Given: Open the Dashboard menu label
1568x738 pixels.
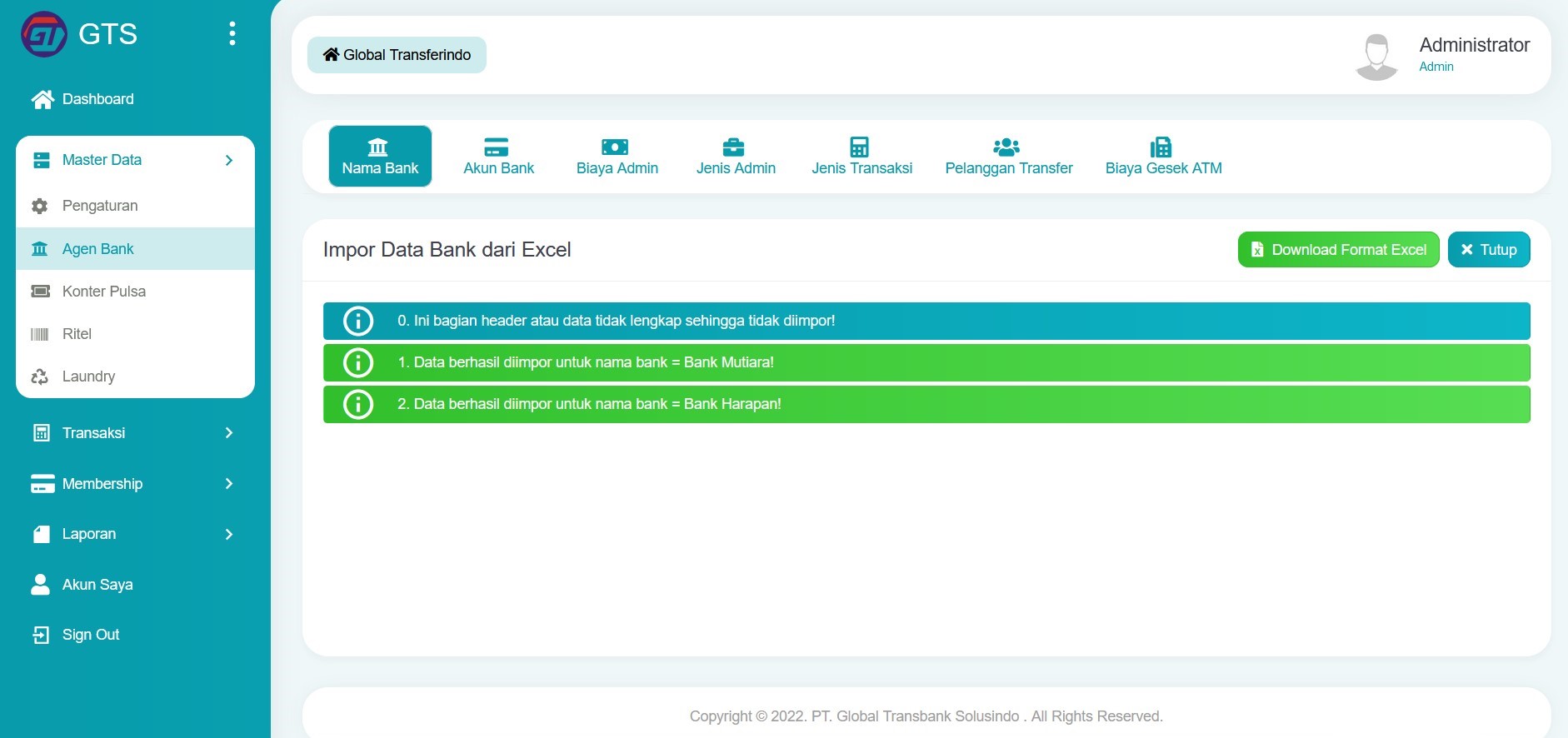Looking at the screenshot, I should tap(97, 99).
